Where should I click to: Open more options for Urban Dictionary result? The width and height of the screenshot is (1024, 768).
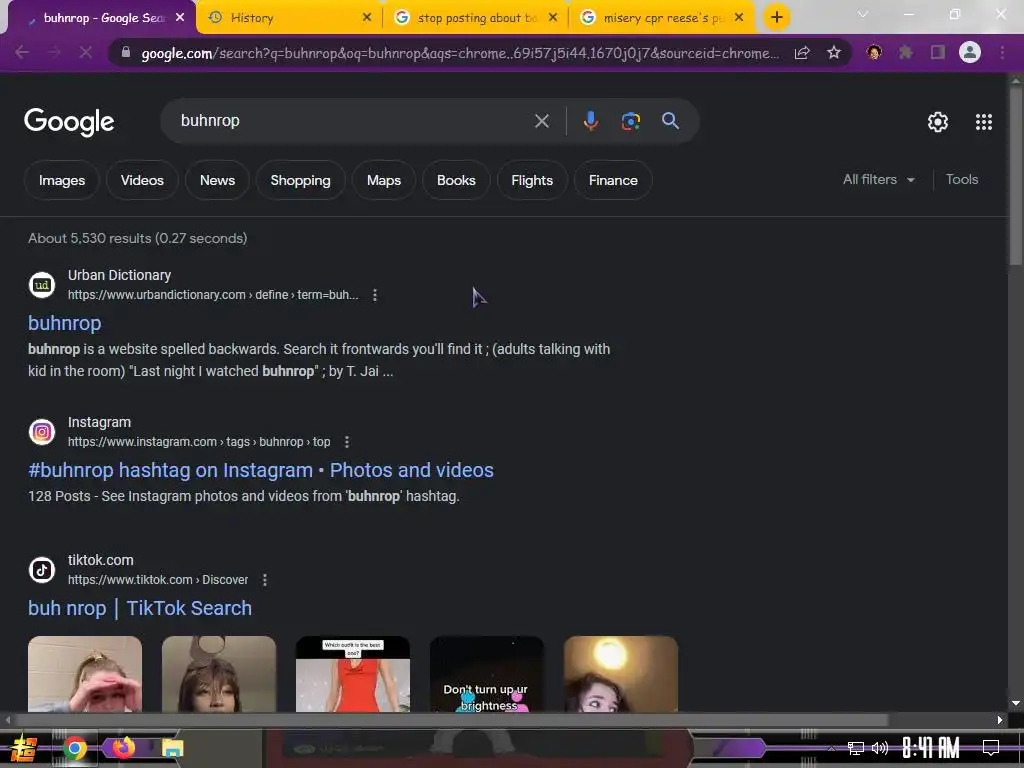click(x=375, y=295)
